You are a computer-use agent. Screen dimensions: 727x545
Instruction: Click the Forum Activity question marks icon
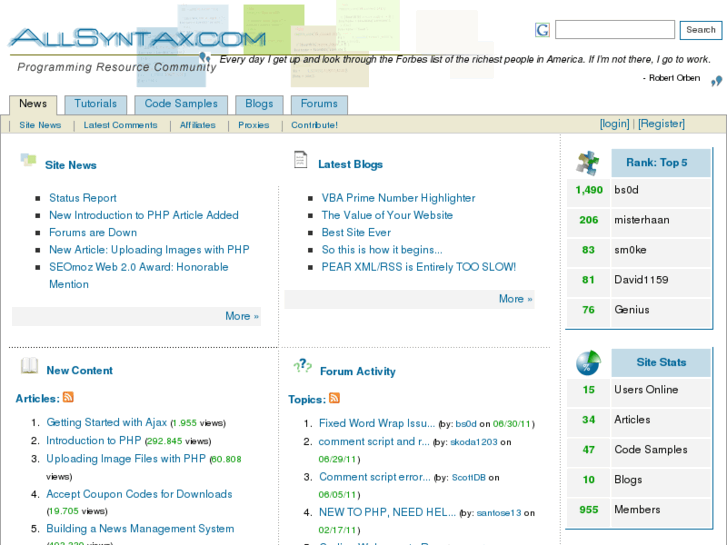tap(302, 366)
